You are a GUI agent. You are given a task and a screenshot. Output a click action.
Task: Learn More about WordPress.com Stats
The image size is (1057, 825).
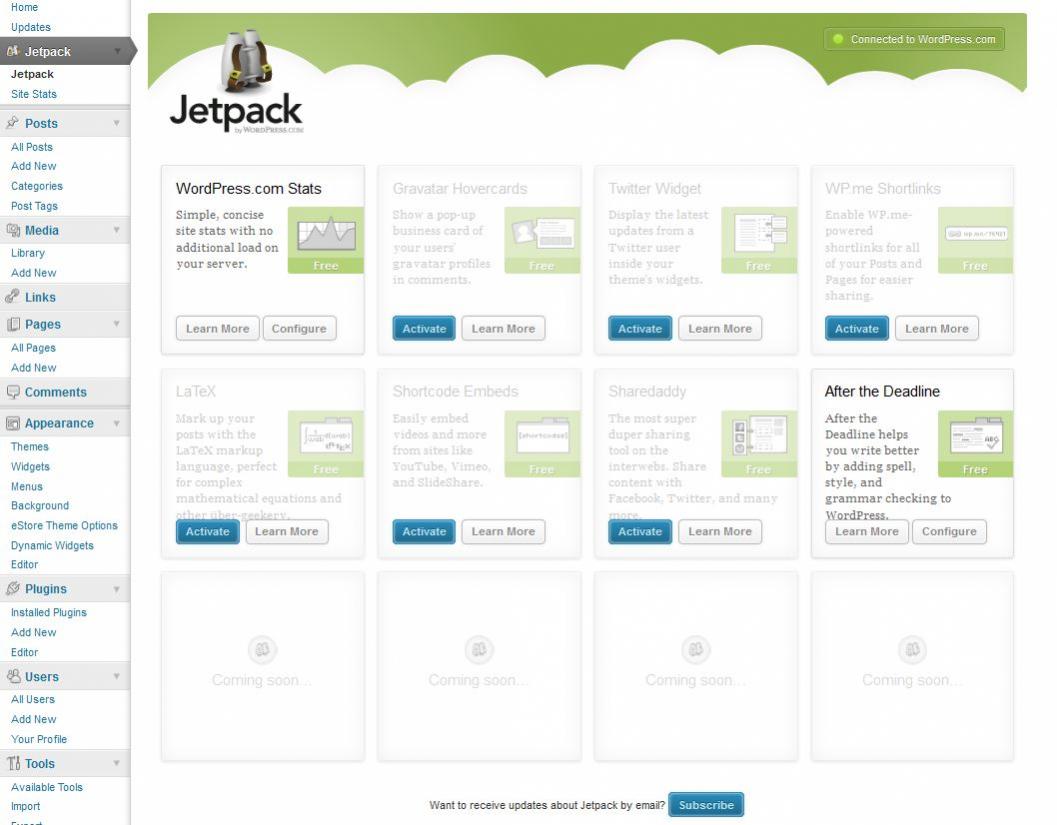pos(218,328)
